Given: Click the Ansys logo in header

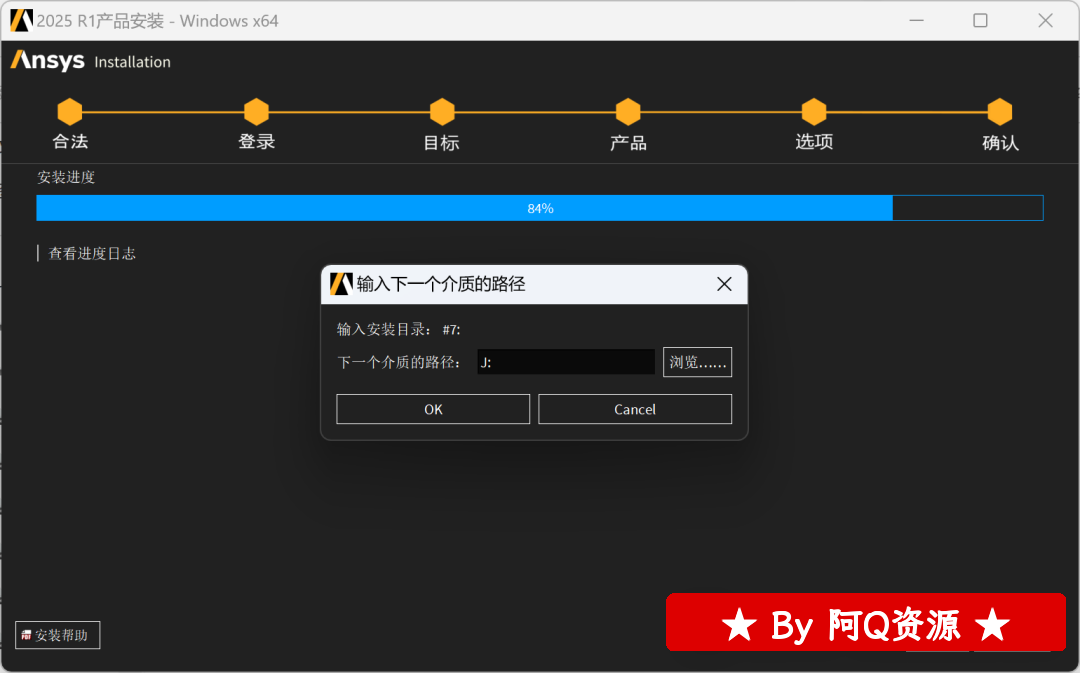Looking at the screenshot, I should point(48,61).
